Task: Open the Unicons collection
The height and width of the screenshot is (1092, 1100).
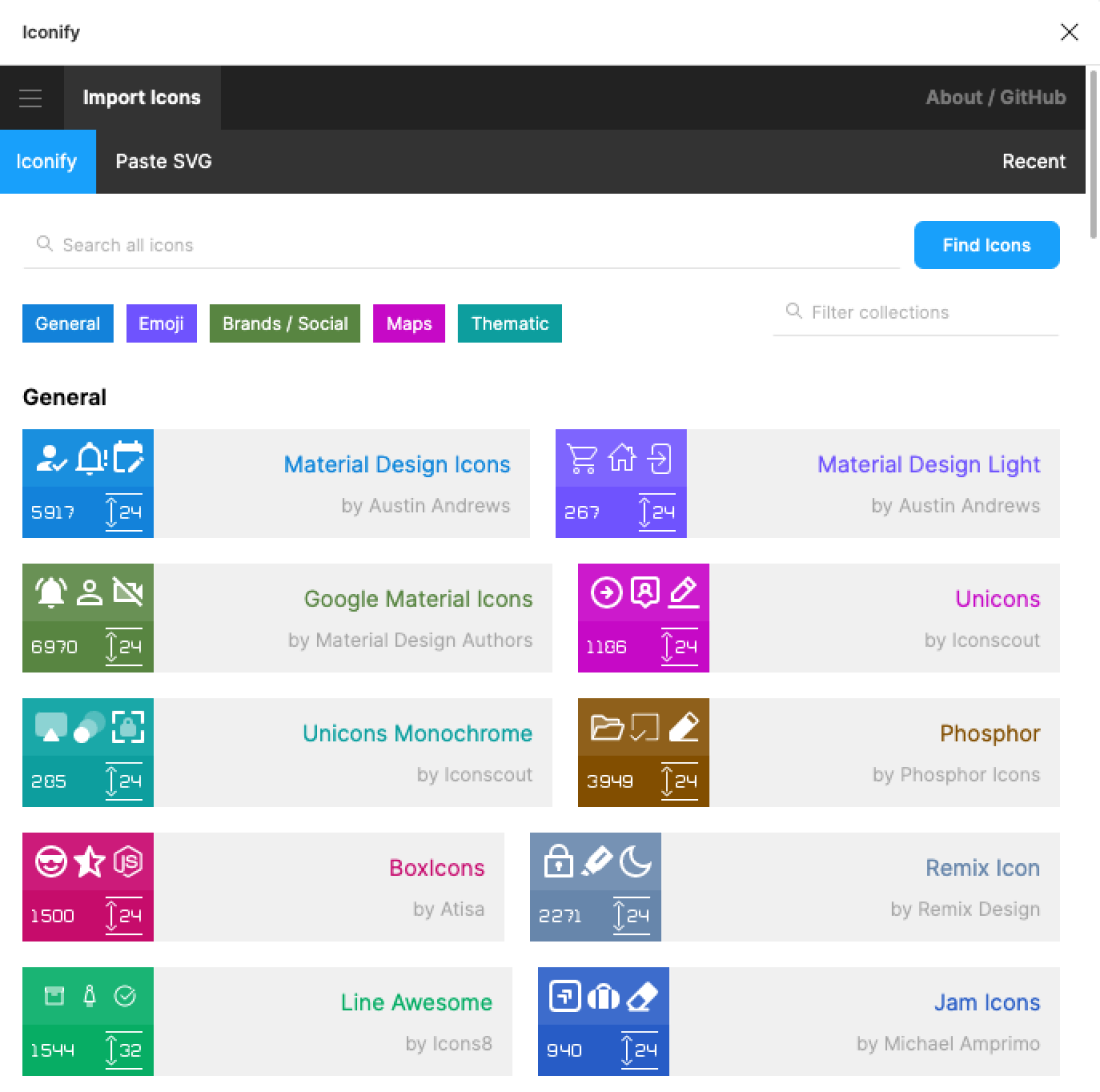Action: [x=819, y=618]
